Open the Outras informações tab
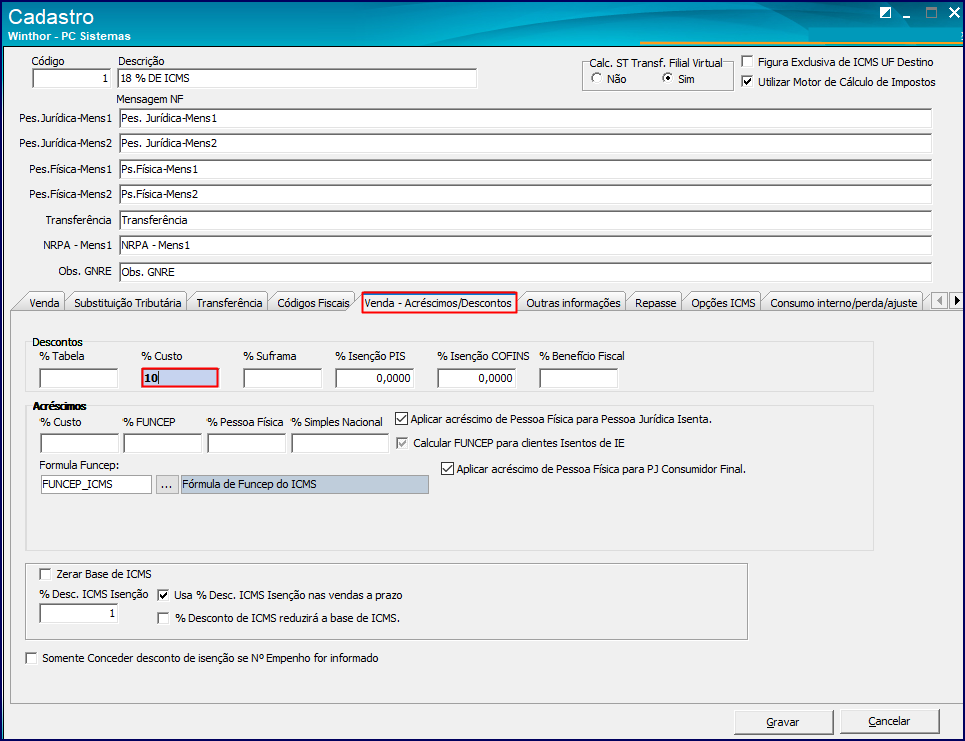Screen dimensions: 965x741 pos(573,303)
